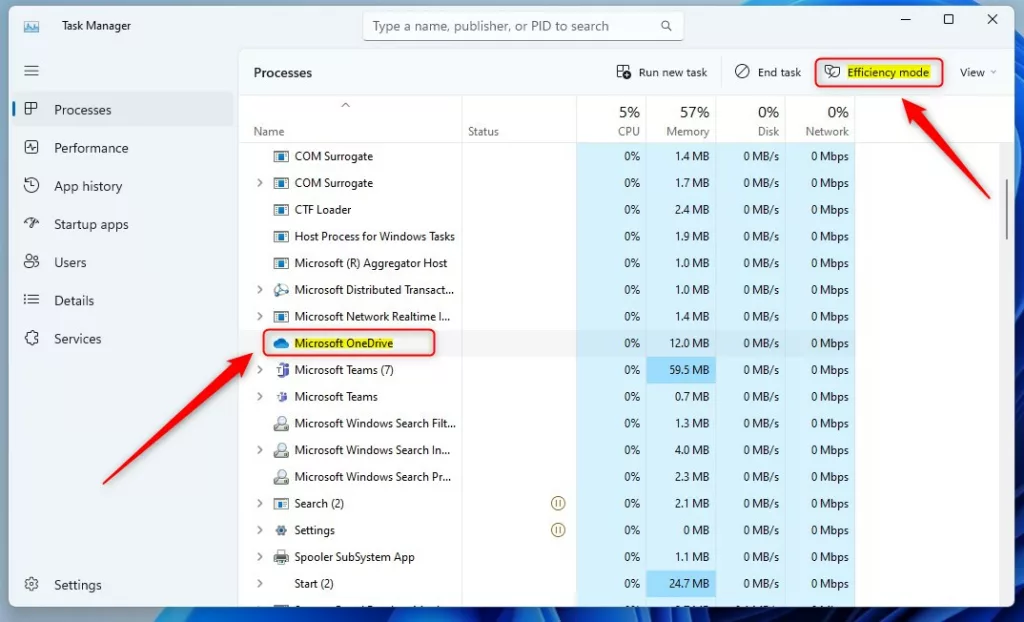The image size is (1024, 622).
Task: Sort processes by Name column
Action: click(x=351, y=119)
